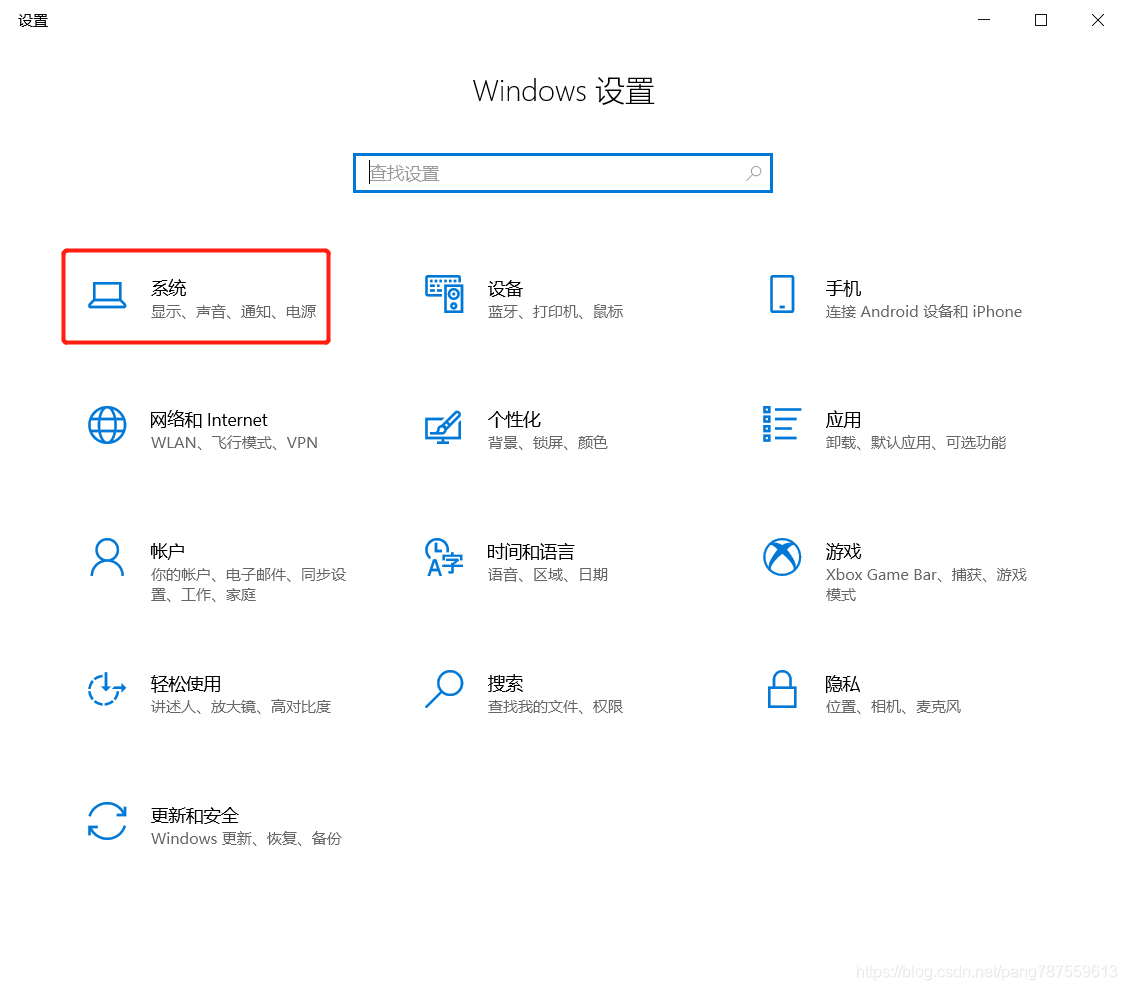1127x990 pixels.
Task: Close the 设置 window
Action: pyautogui.click(x=1098, y=20)
